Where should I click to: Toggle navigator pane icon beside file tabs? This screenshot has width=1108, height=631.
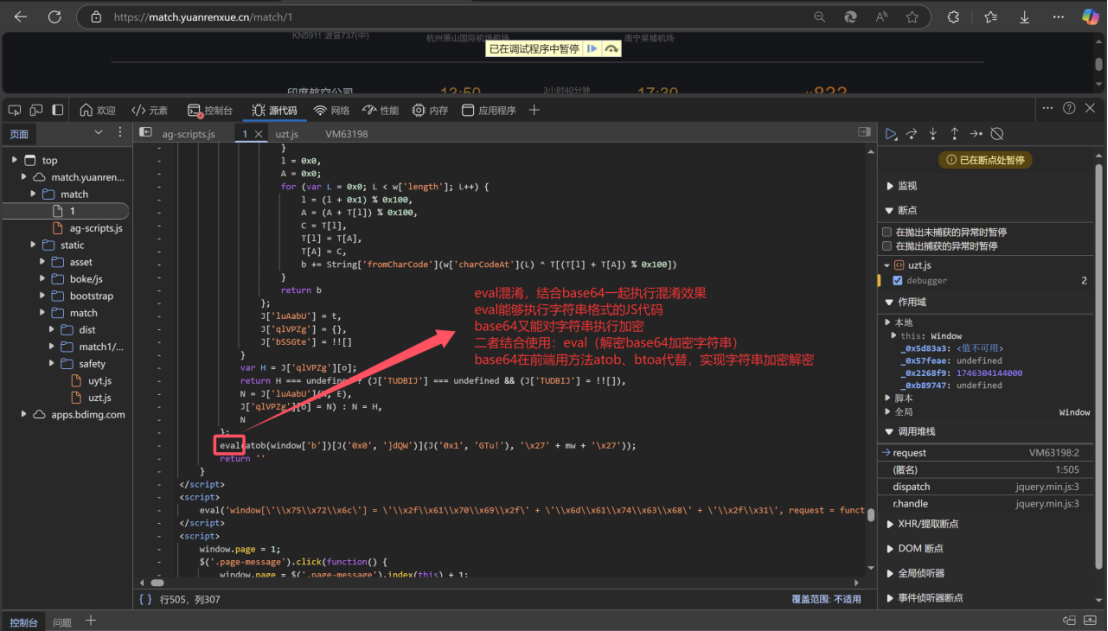(x=146, y=132)
